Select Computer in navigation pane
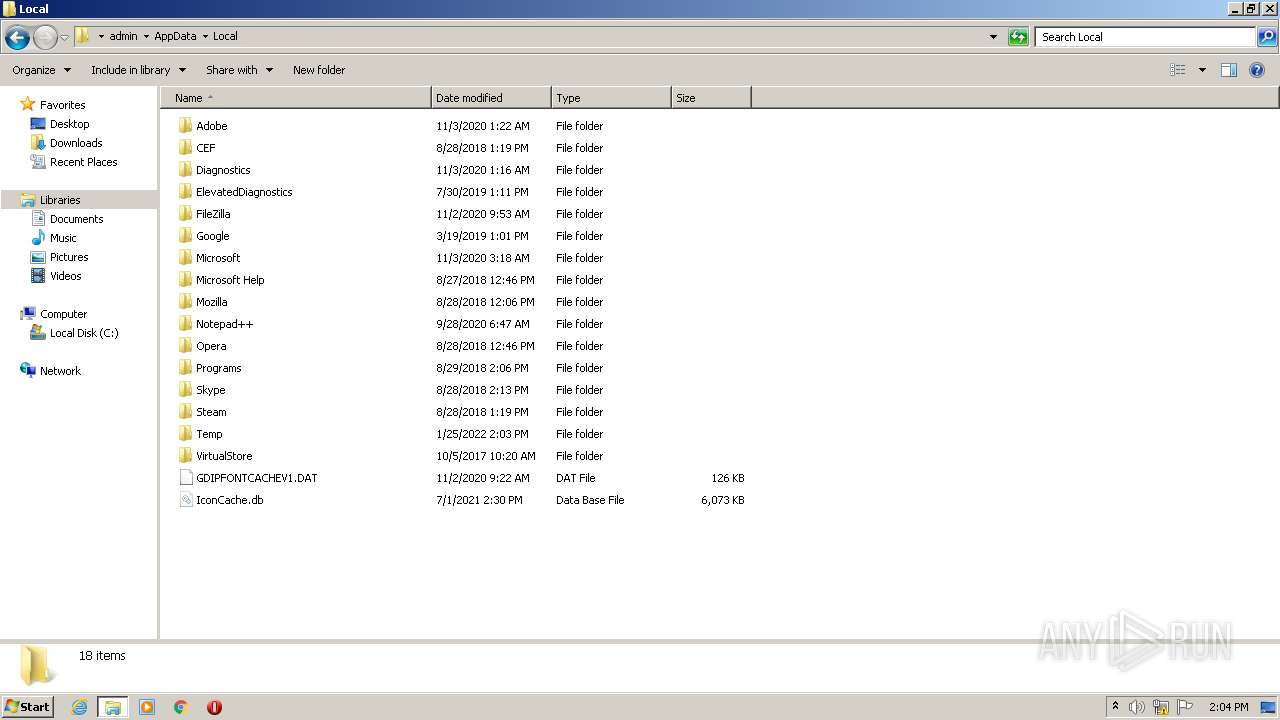 (x=63, y=314)
